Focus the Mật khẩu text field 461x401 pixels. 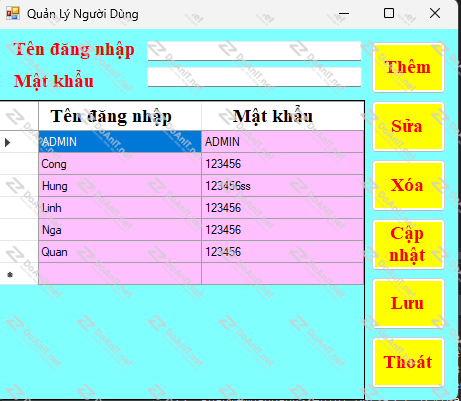254,77
